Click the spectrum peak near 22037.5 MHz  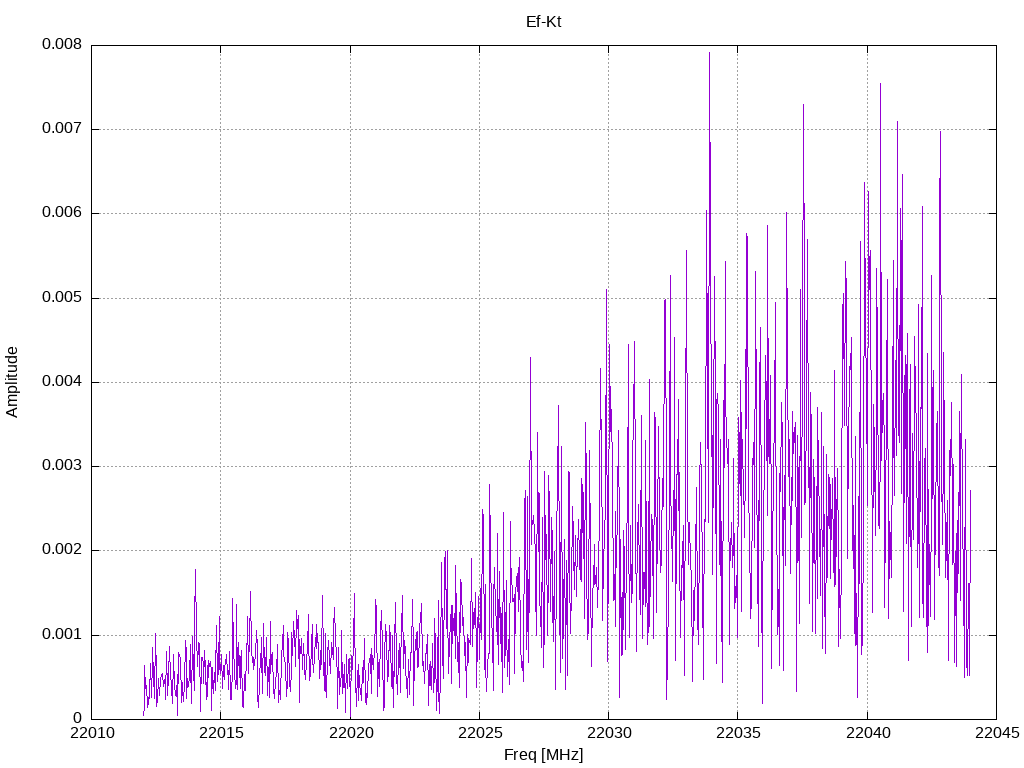[803, 106]
